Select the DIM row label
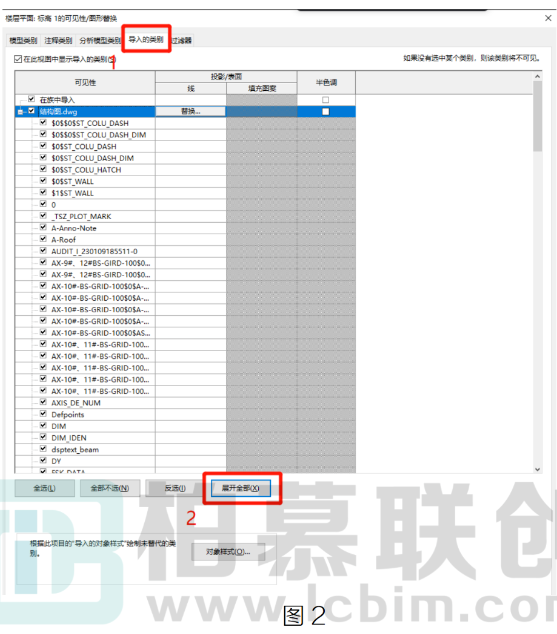This screenshot has width=557, height=634. [59, 427]
